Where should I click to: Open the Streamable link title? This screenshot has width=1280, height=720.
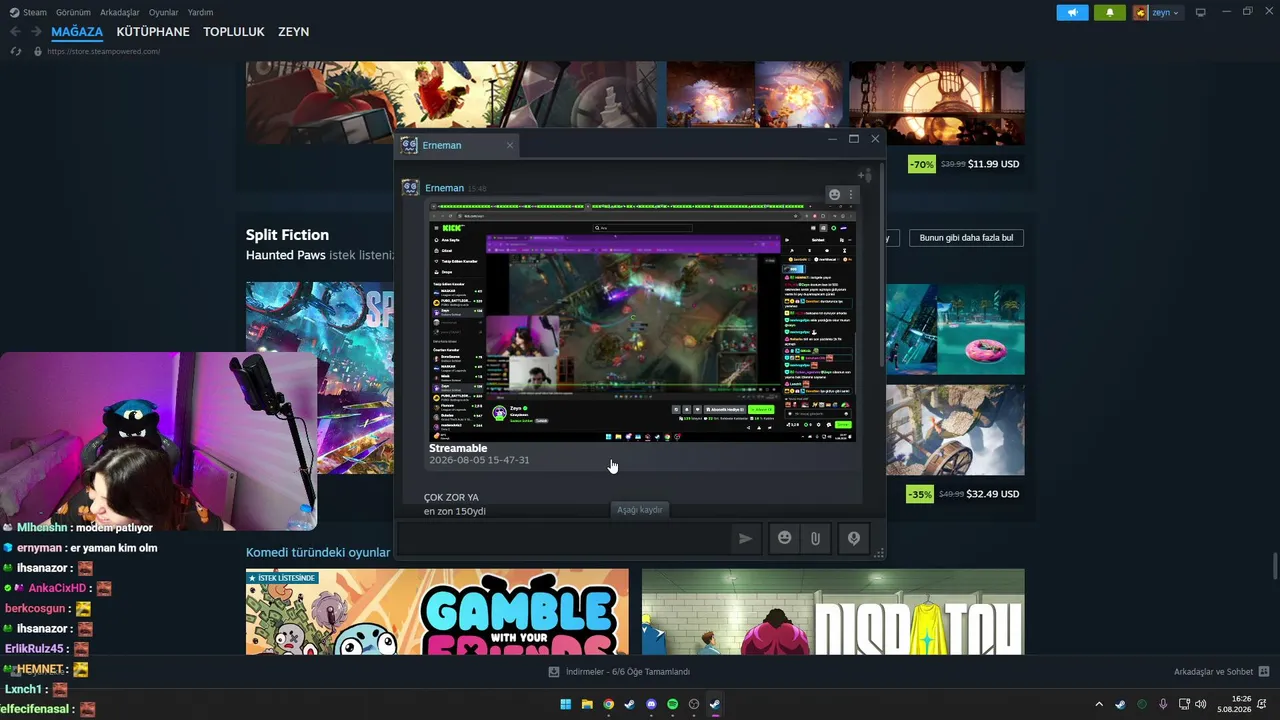coord(458,448)
